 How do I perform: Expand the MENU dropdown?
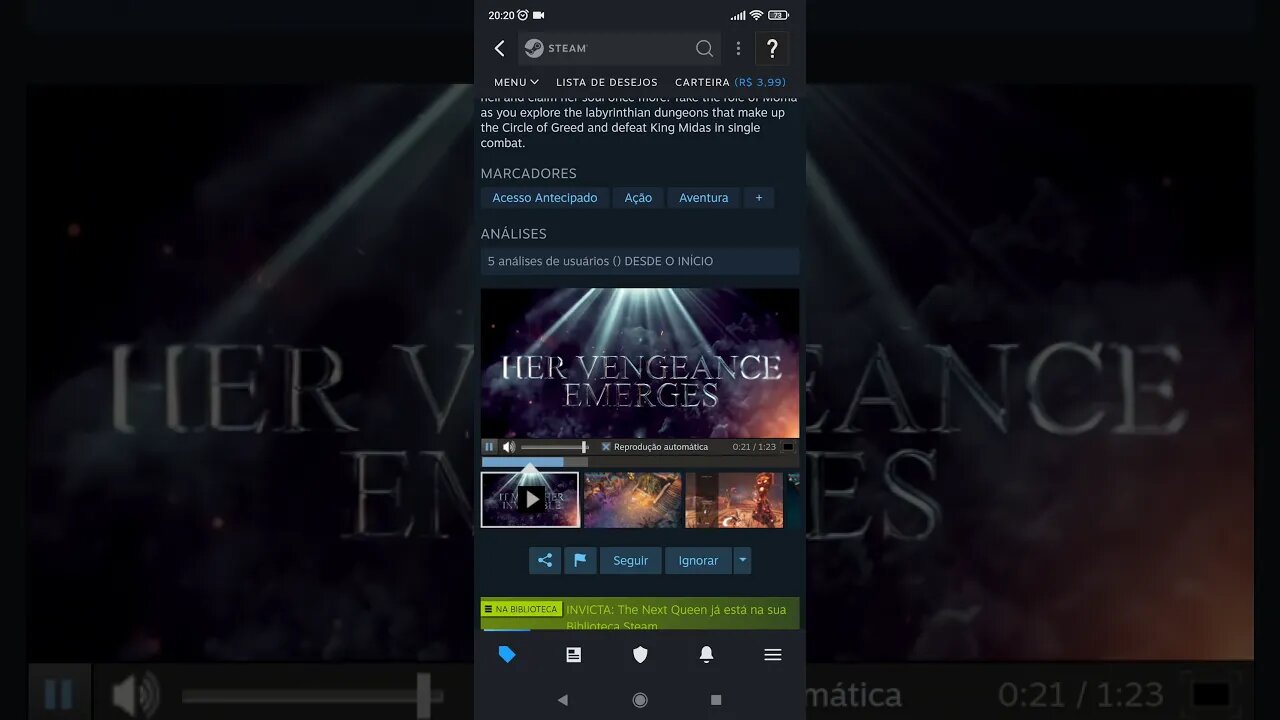coord(516,82)
